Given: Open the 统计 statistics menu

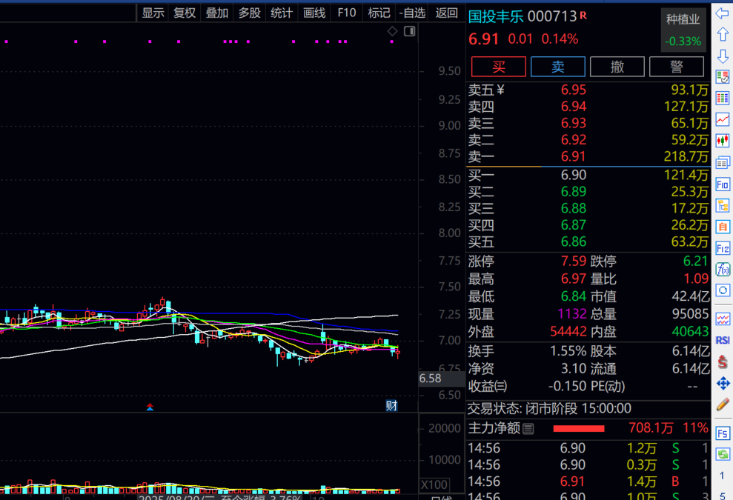Looking at the screenshot, I should [281, 13].
